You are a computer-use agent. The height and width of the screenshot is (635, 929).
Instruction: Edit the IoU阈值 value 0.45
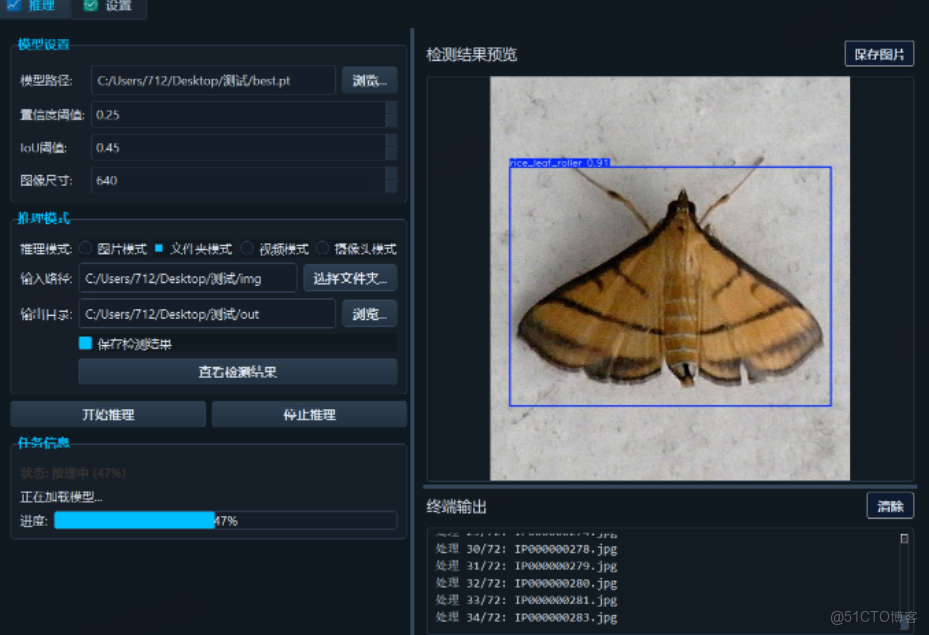(238, 147)
